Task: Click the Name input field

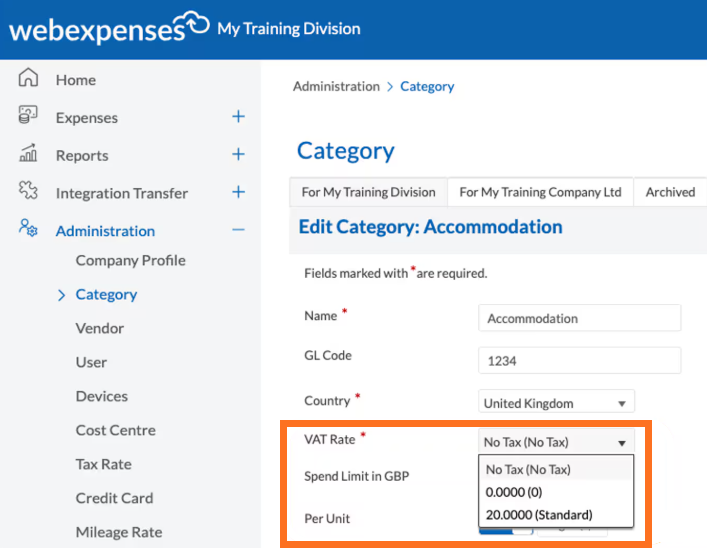Action: 579,318
